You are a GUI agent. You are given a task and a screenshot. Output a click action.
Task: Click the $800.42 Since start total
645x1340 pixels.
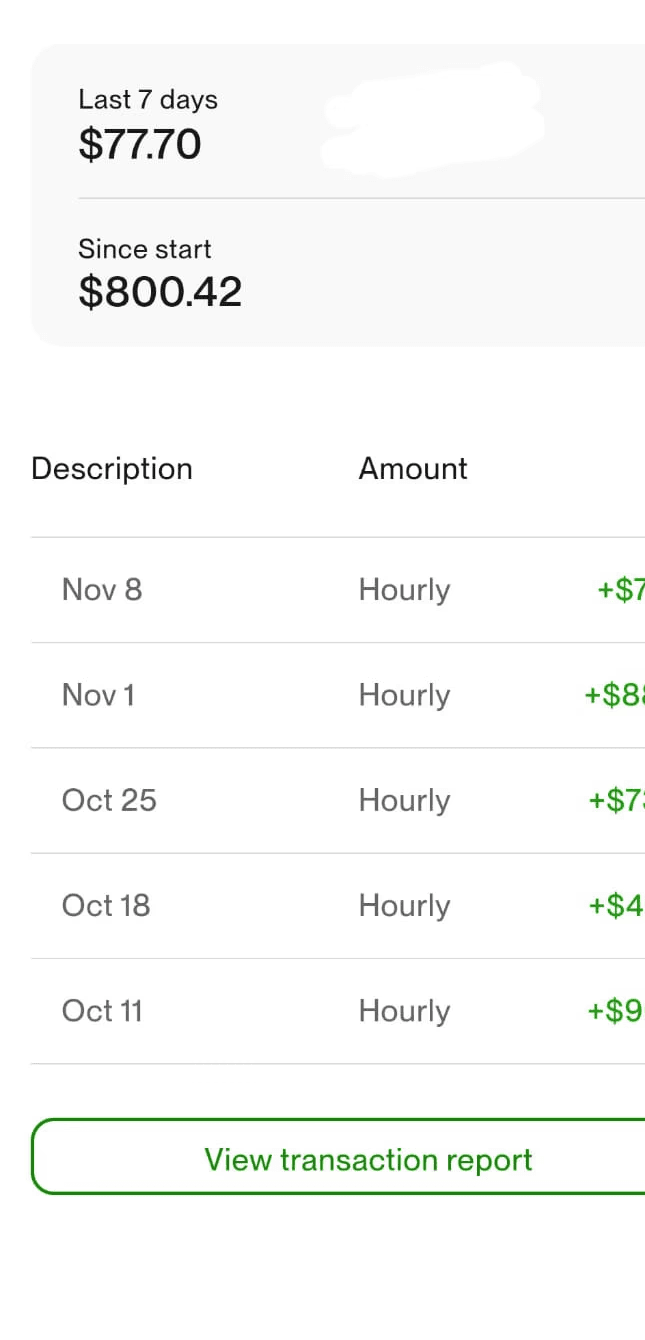point(160,292)
